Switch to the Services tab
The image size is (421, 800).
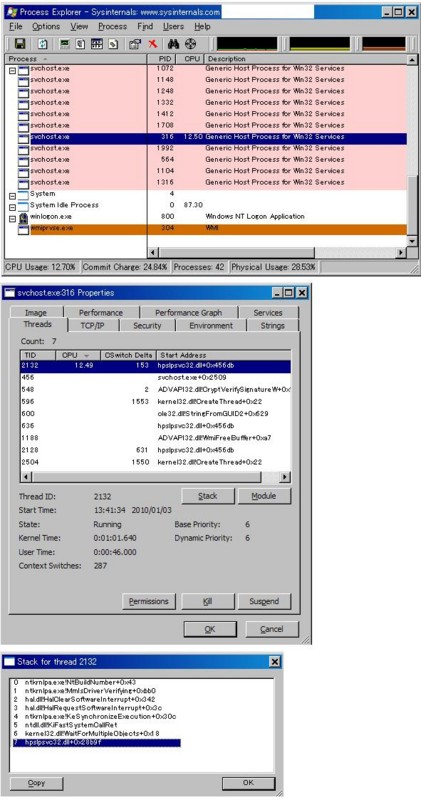268,313
